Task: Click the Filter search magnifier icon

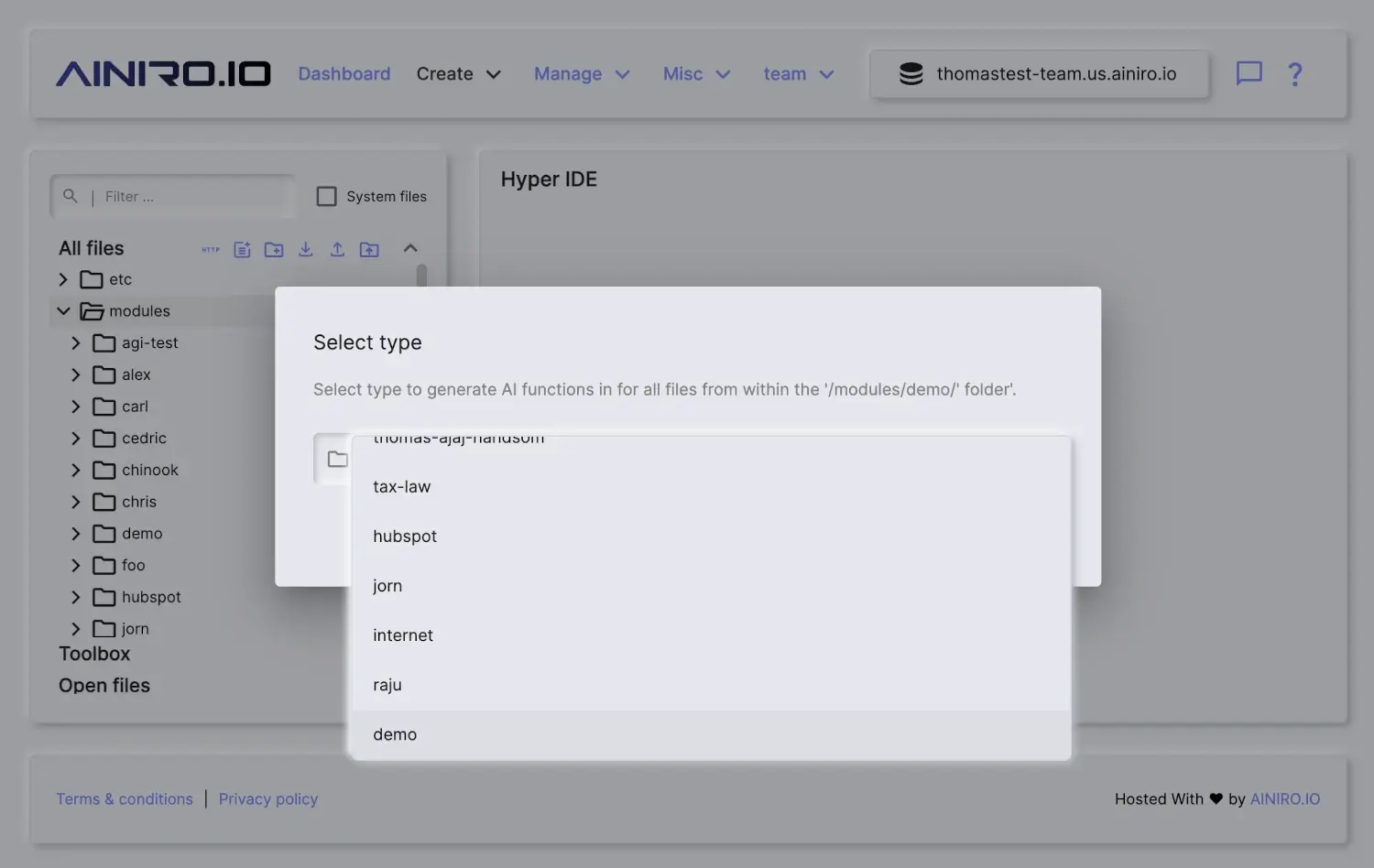Action: tap(71, 196)
